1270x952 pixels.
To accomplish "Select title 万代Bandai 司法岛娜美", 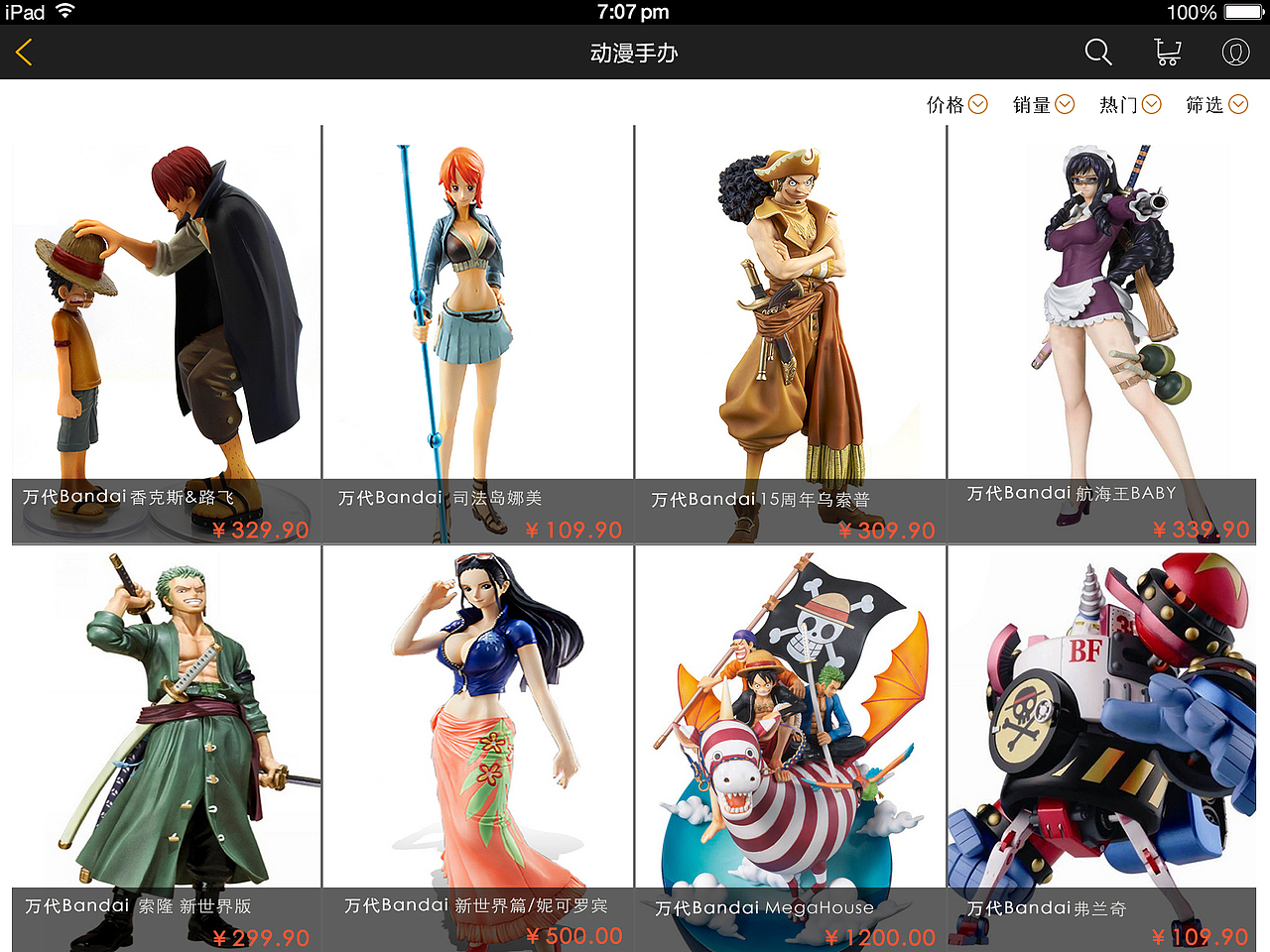I will point(440,498).
